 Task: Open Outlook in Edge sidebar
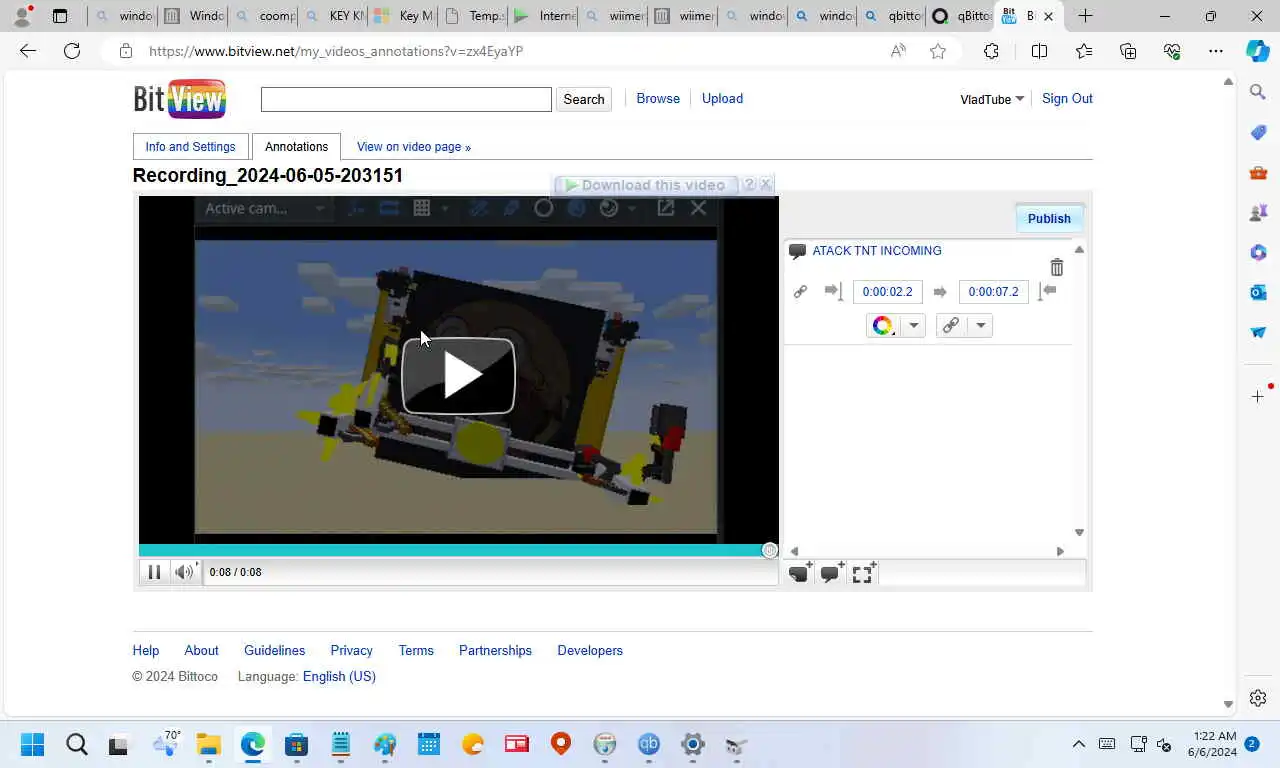click(1258, 292)
